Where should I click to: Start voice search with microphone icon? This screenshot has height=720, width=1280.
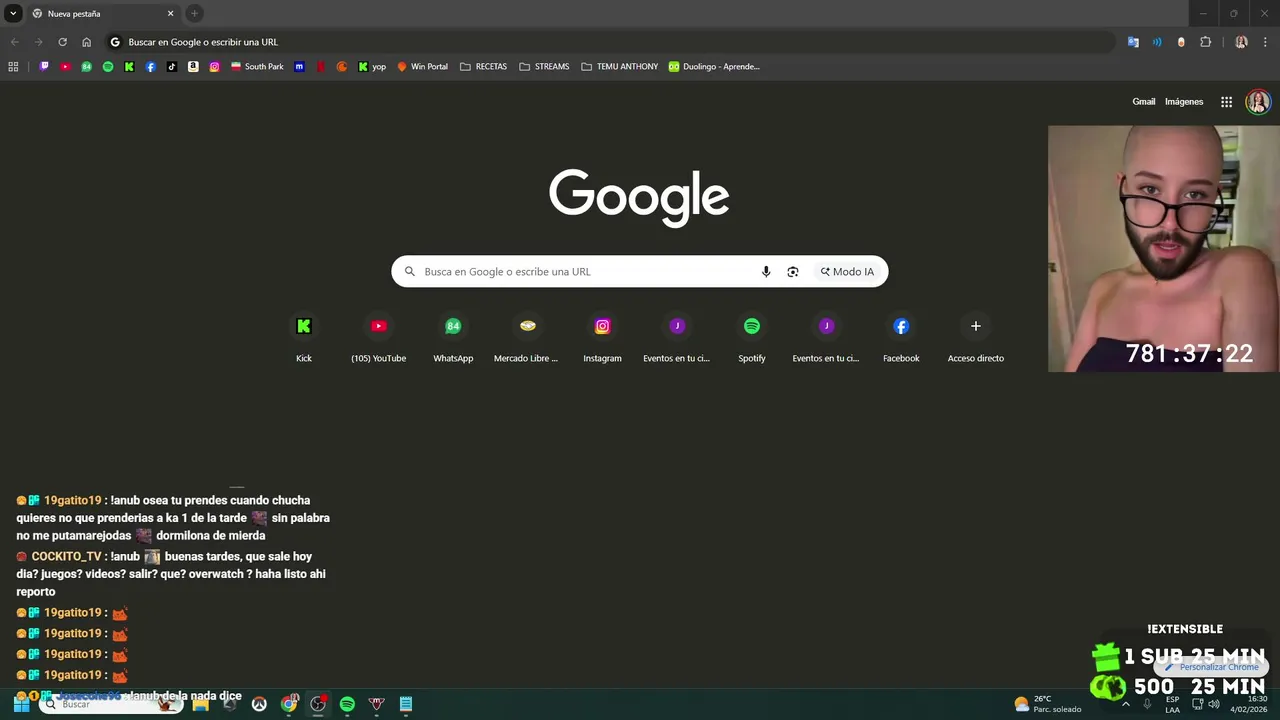(766, 272)
